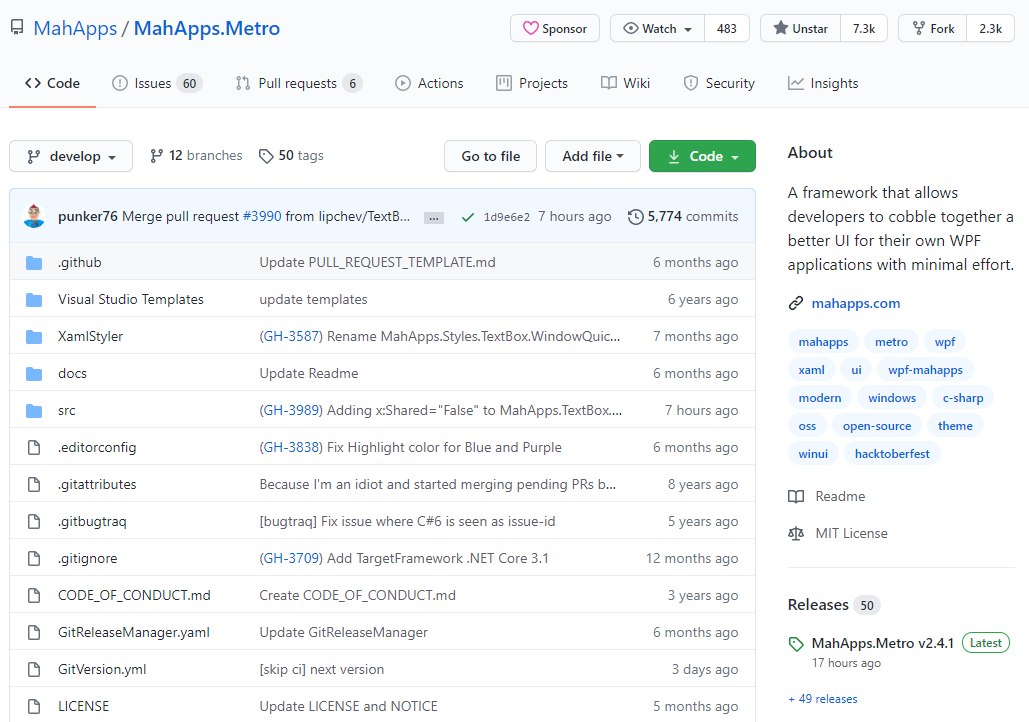1029x722 pixels.
Task: Click the green commit status checkmark
Action: click(x=467, y=217)
